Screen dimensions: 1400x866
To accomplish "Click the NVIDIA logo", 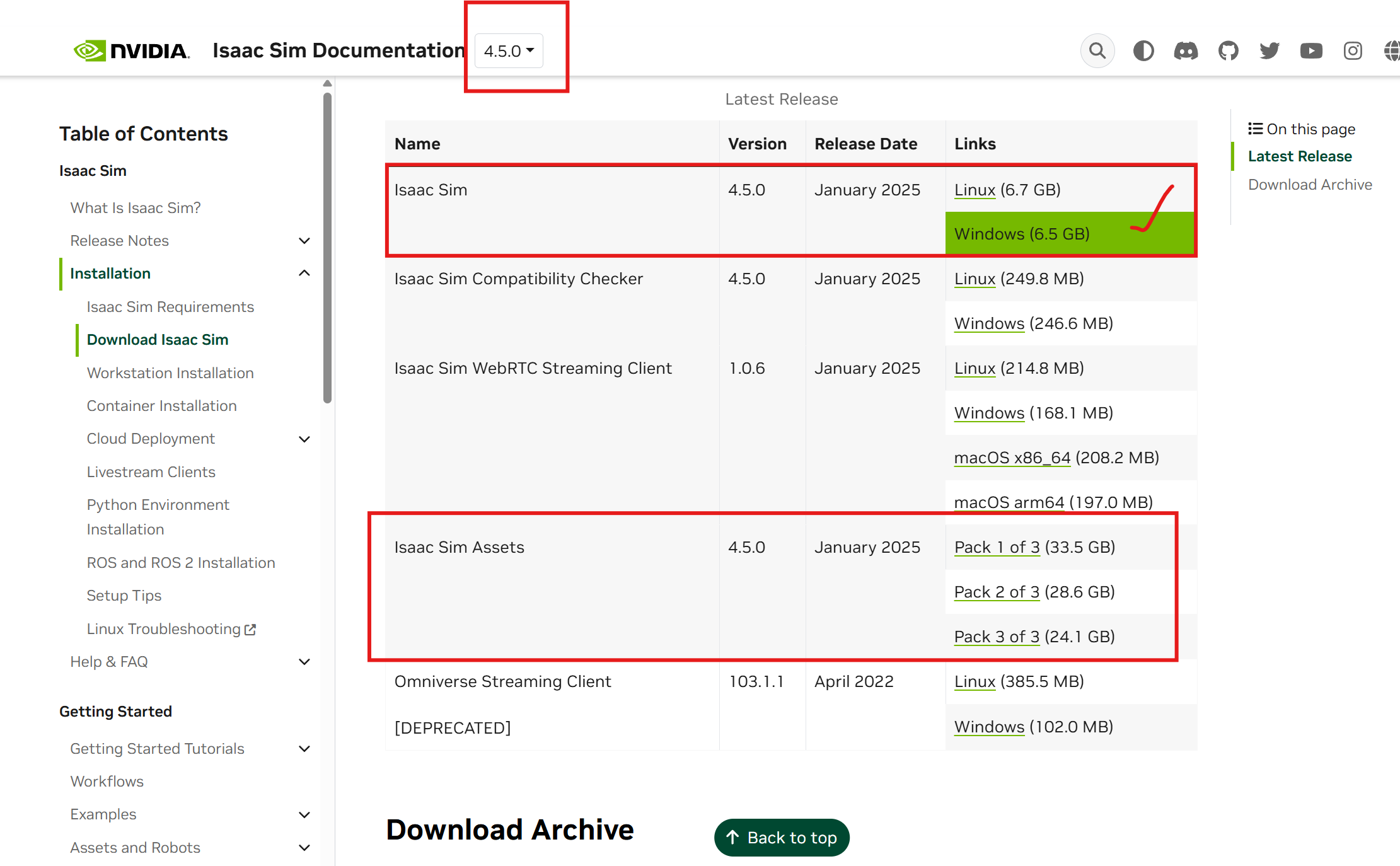I will [x=132, y=50].
